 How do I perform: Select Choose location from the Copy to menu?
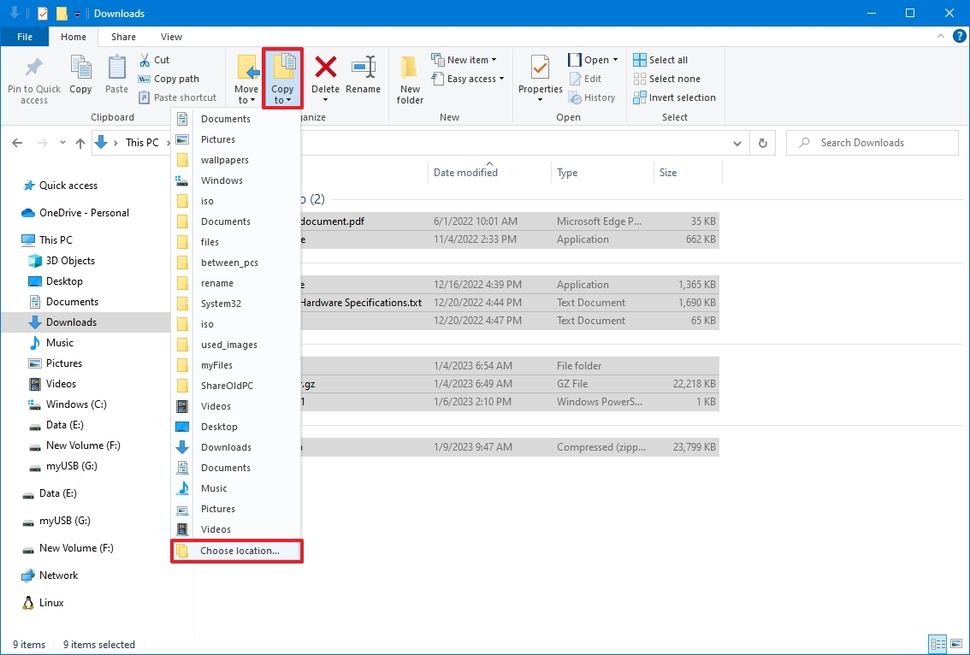pyautogui.click(x=237, y=550)
